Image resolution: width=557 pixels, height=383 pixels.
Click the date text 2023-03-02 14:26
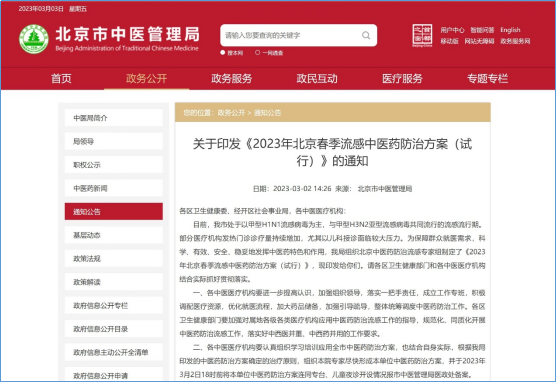(302, 189)
